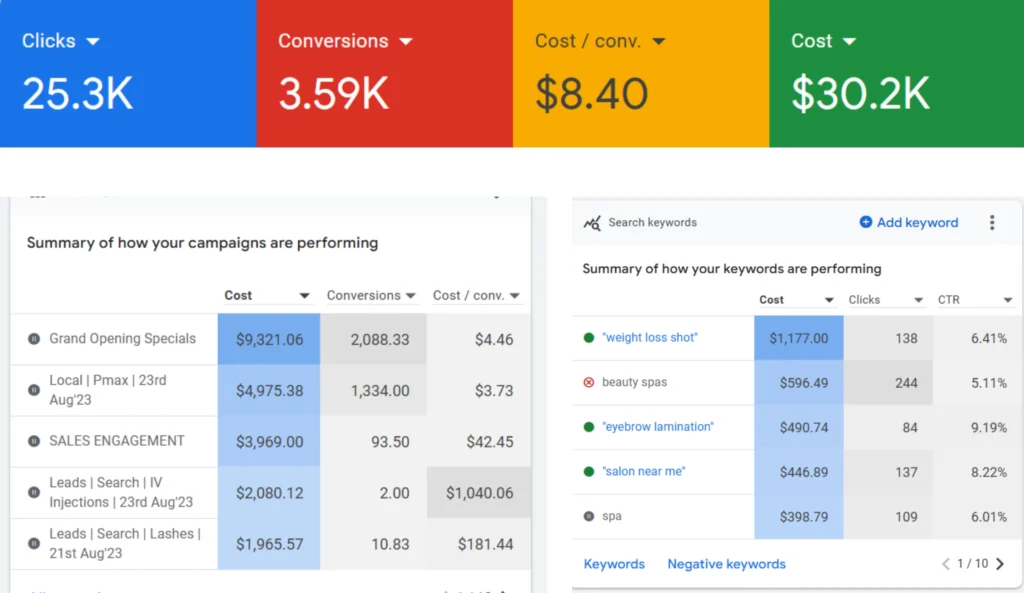This screenshot has width=1024, height=593.
Task: Go to next keywords page arrow
Action: coord(1000,564)
